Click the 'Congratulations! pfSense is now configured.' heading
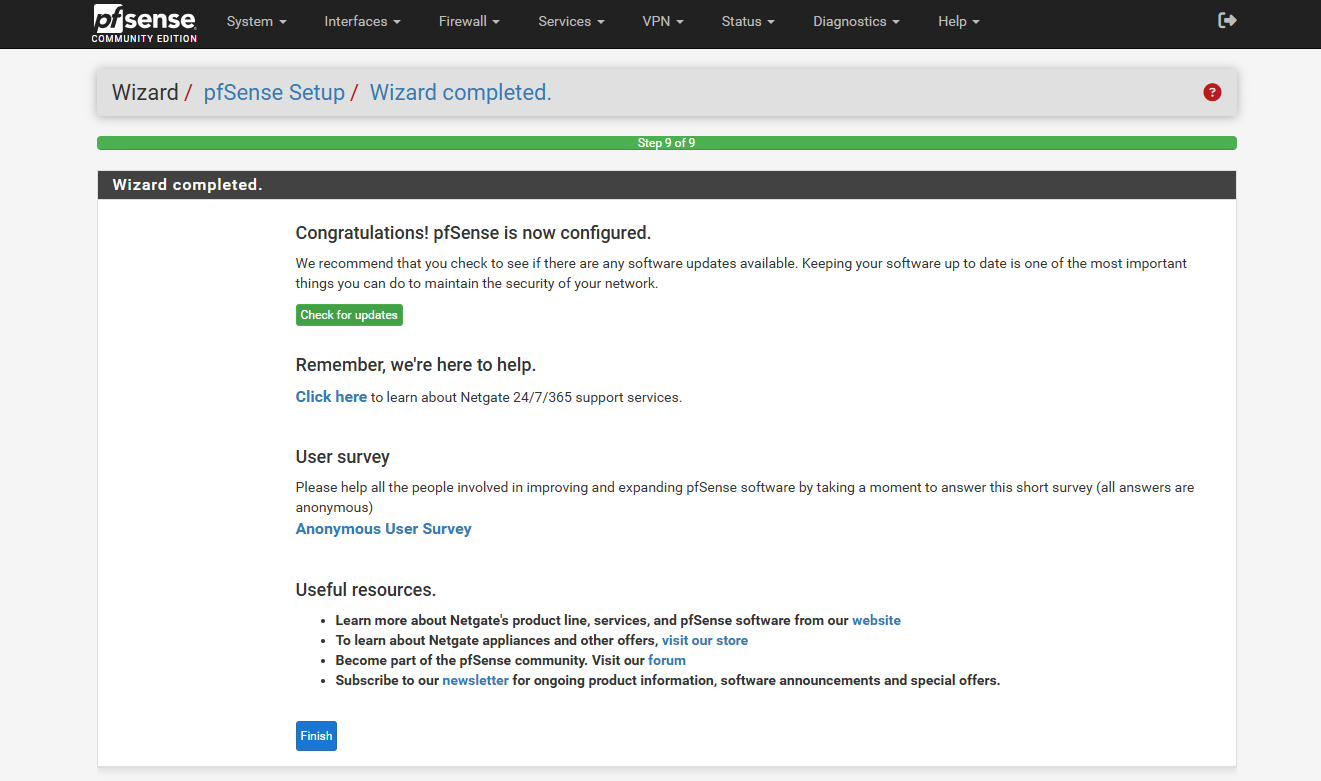 coord(473,233)
